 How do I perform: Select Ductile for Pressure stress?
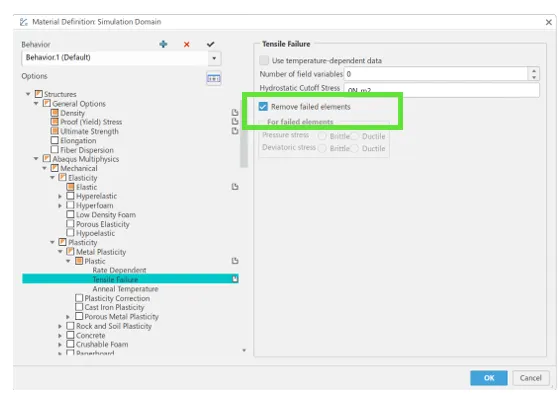pos(354,136)
